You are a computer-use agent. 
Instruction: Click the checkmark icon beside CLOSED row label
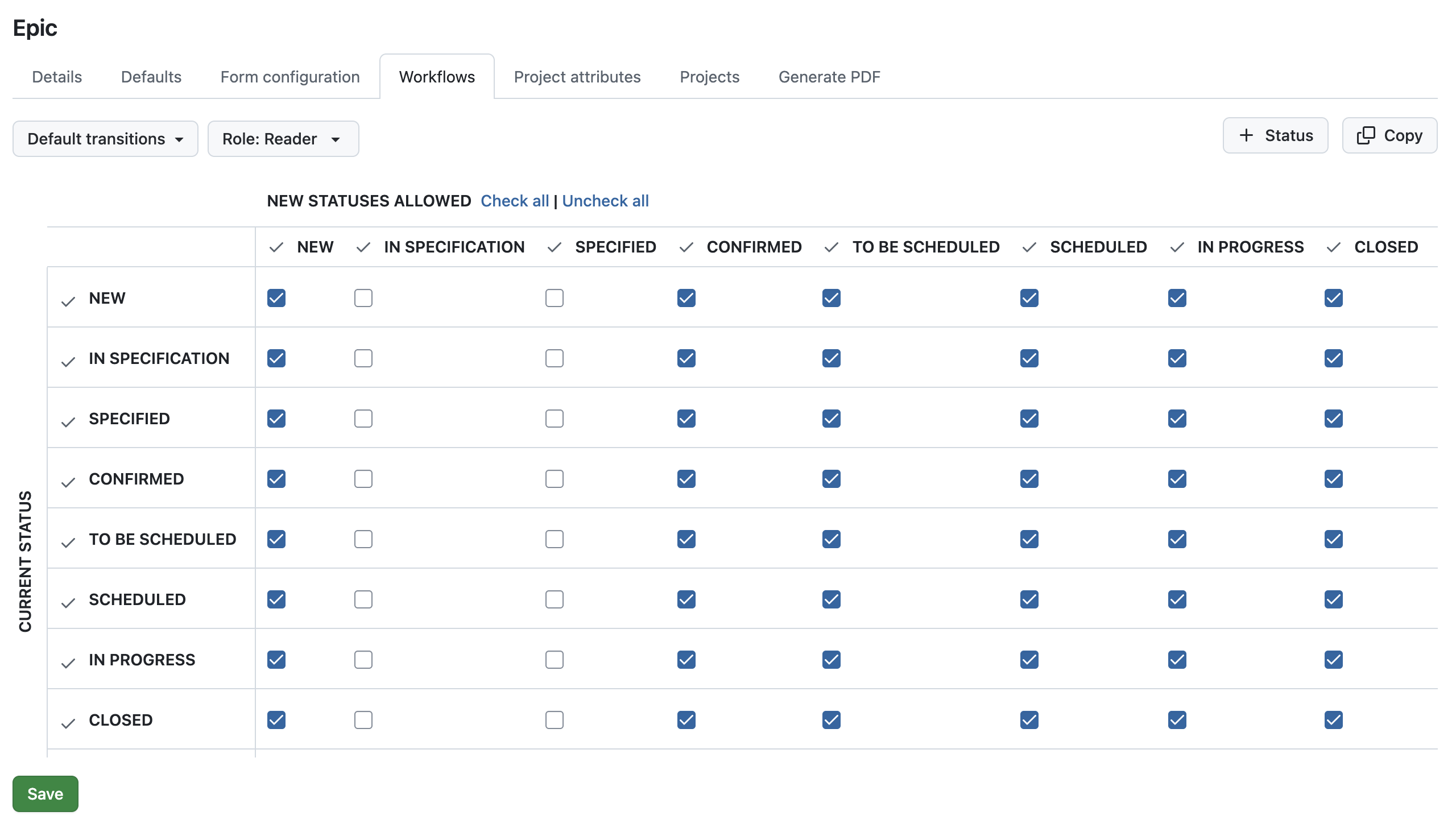pyautogui.click(x=68, y=724)
